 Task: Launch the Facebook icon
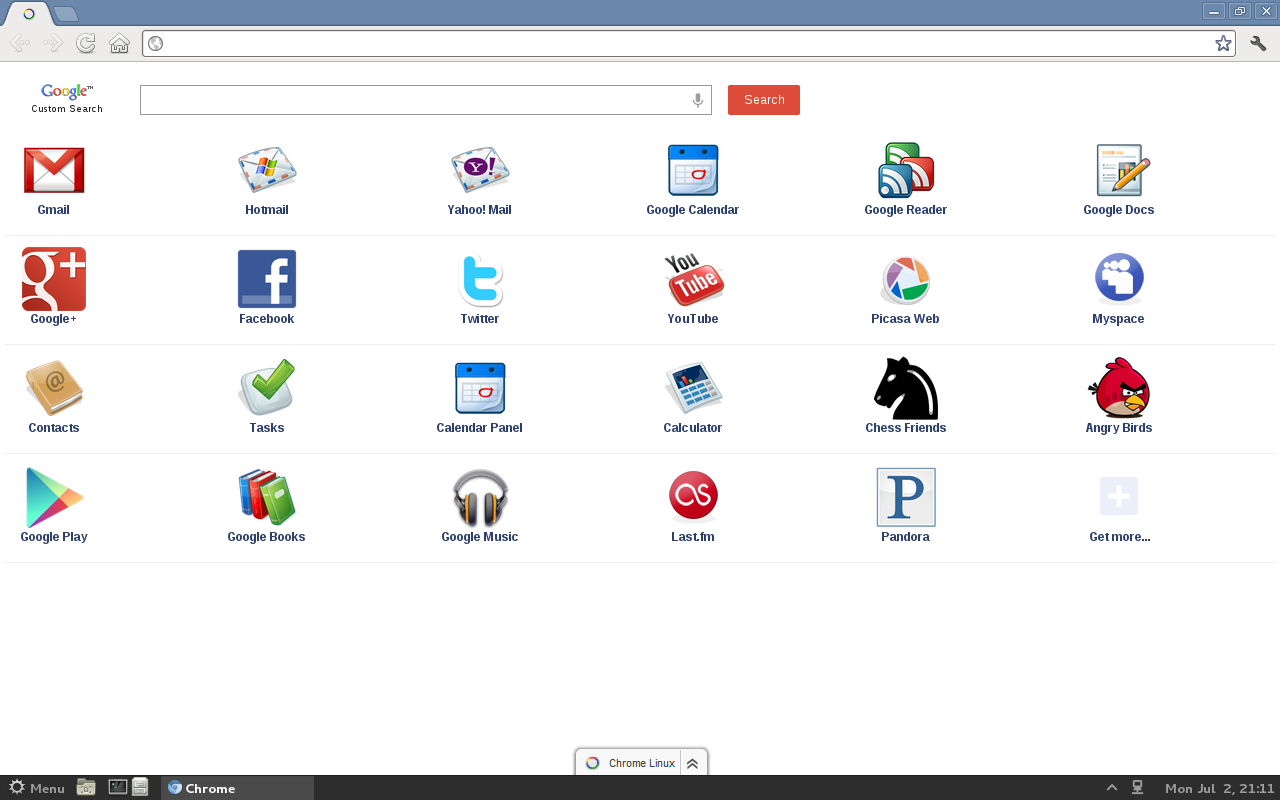[x=267, y=279]
